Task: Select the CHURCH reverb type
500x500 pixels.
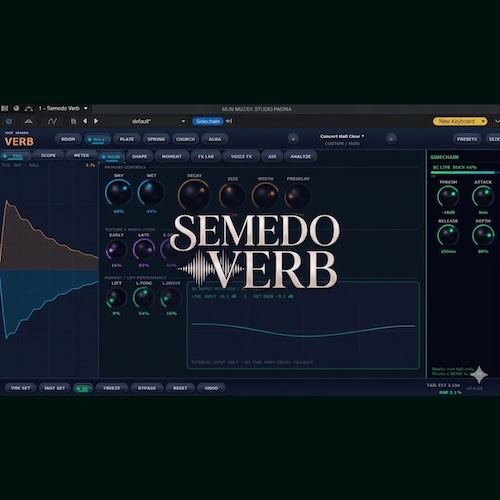Action: pos(185,139)
